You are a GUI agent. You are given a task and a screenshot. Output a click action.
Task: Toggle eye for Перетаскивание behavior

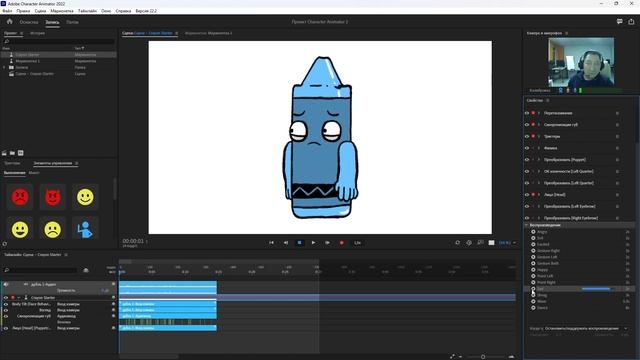click(527, 113)
